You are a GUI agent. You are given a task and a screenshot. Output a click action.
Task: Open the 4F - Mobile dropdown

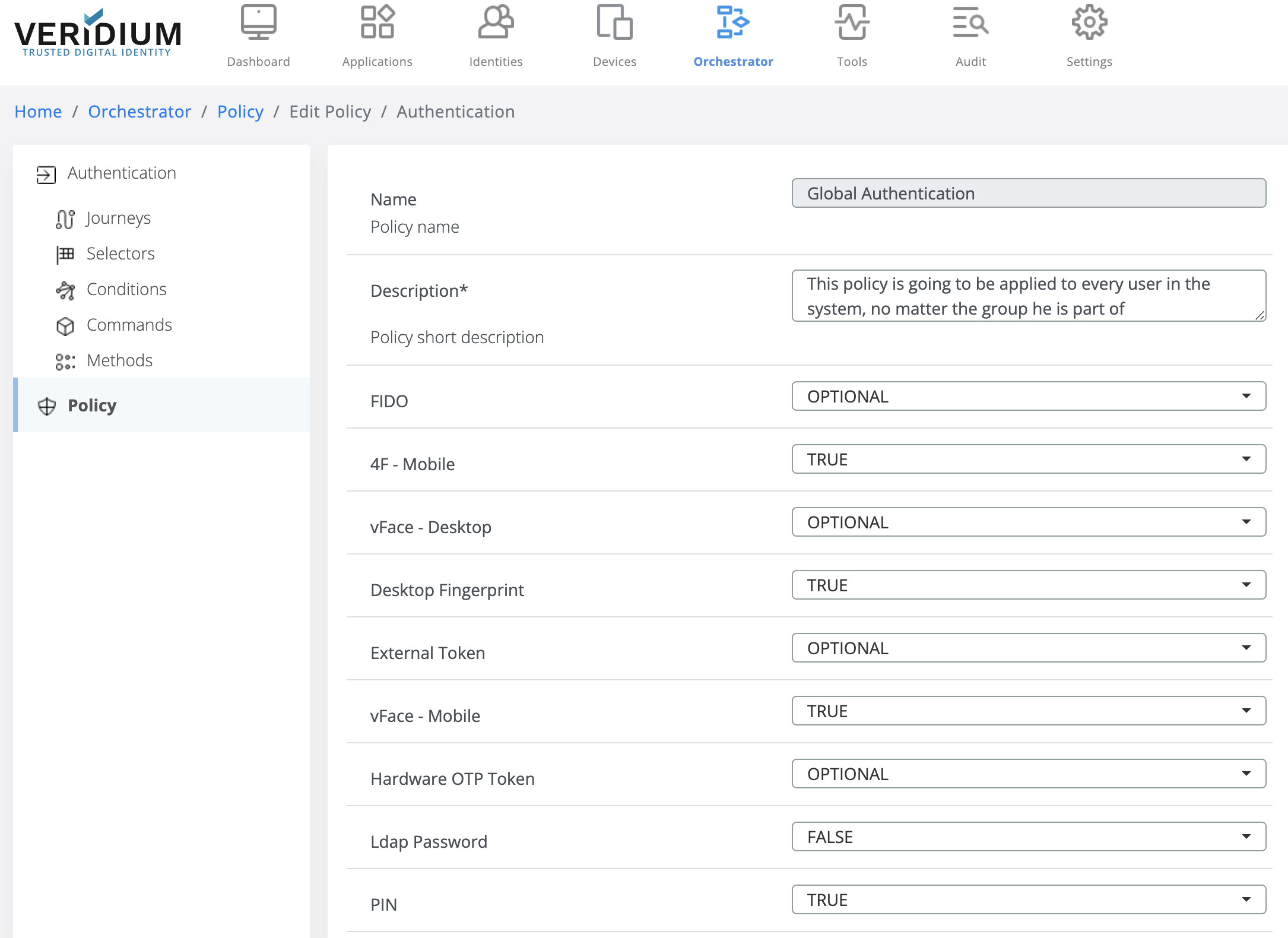[x=1028, y=460]
